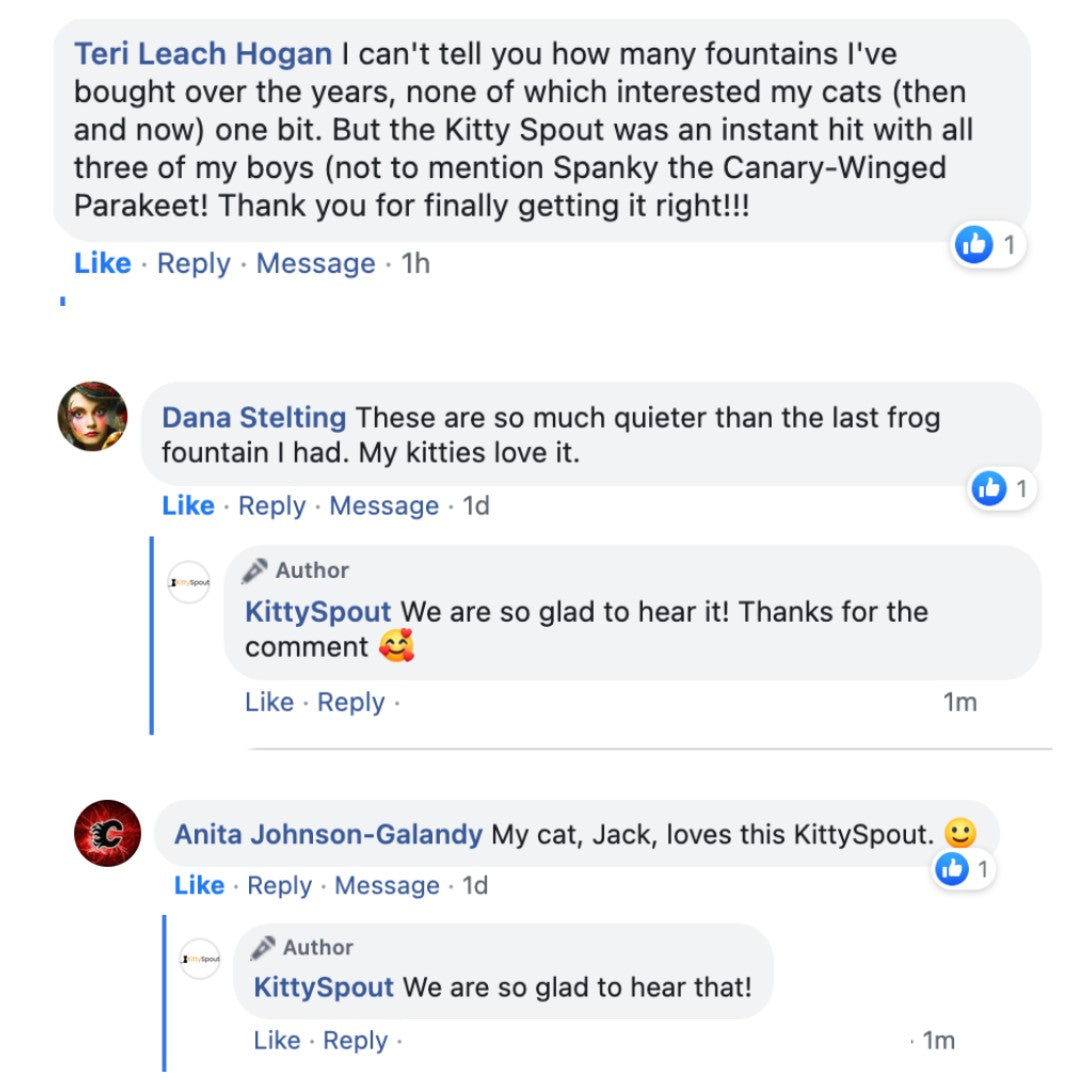Like Teri Leach Hogan's comment
Image resolution: width=1080 pixels, height=1080 pixels.
(102, 264)
